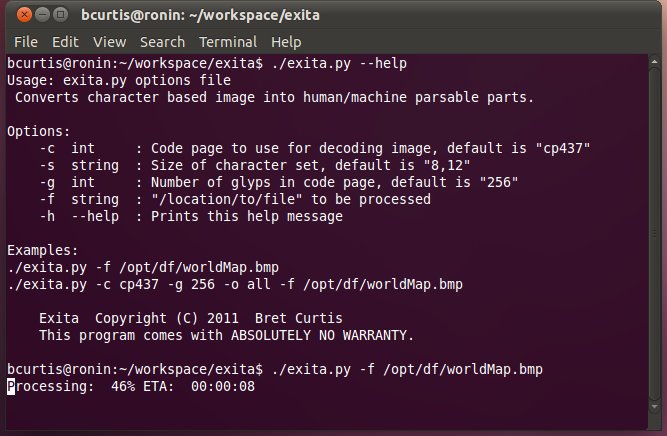Click the ABSOLUTELY NO WARRANTY line
667x436 pixels.
(x=225, y=335)
